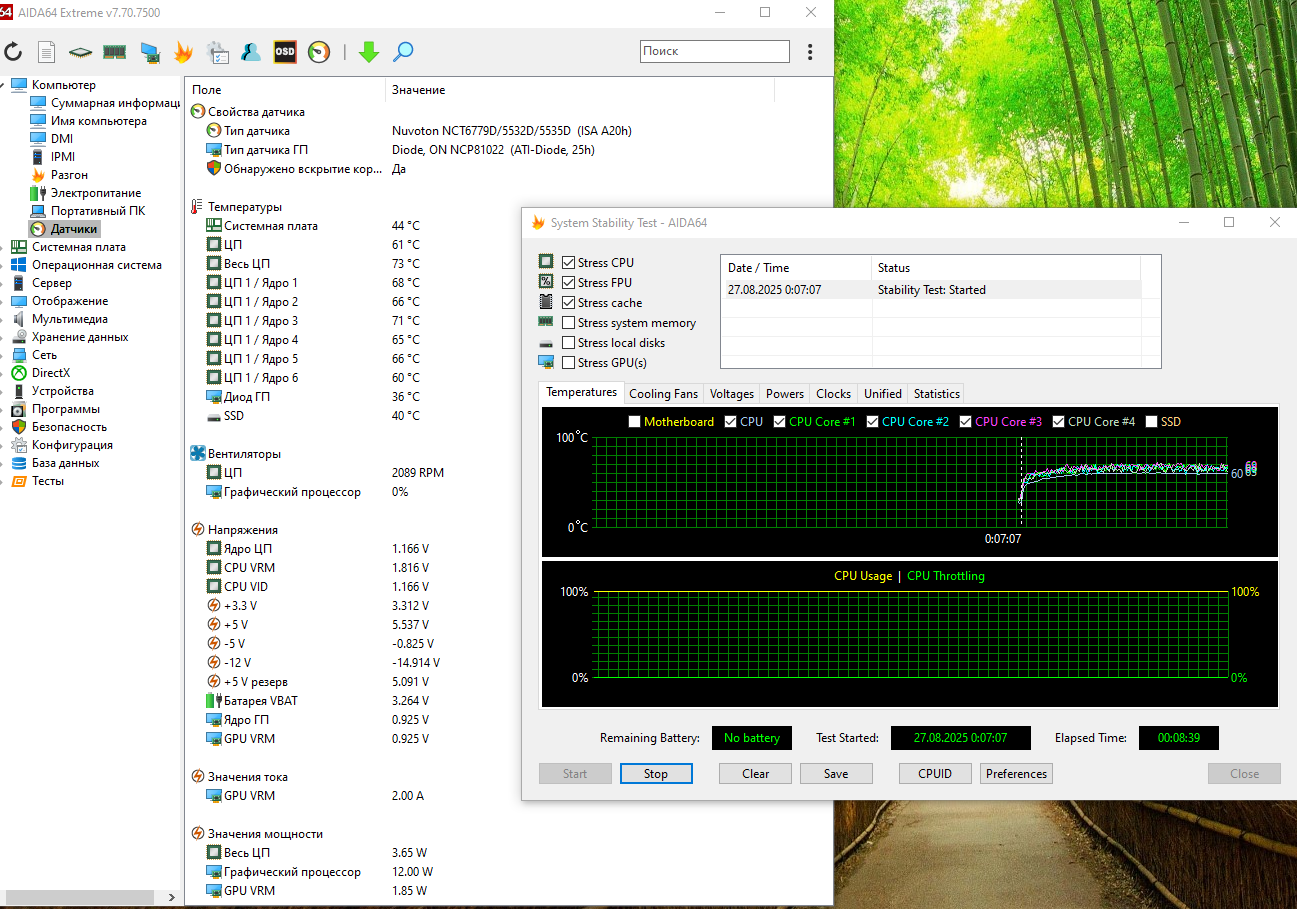
Task: Click the Refresh icon in the AIDA64 toolbar
Action: 13,52
